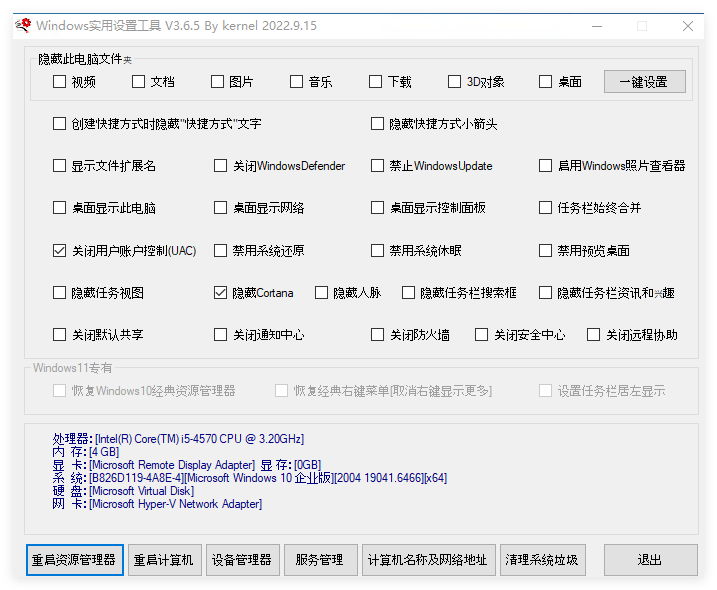Check 桌面显示网络
Viewport: 717px width, 590px height.
click(x=220, y=208)
